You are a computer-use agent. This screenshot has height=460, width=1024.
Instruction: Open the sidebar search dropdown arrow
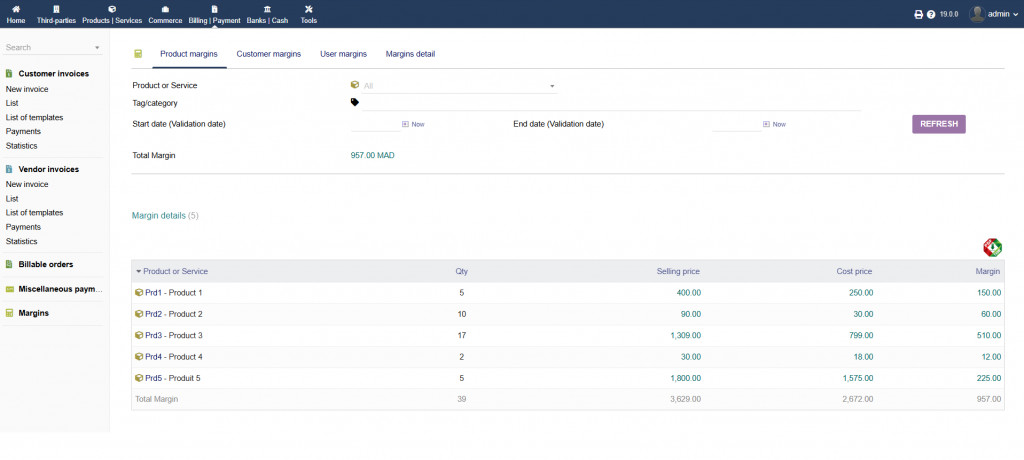point(97,48)
